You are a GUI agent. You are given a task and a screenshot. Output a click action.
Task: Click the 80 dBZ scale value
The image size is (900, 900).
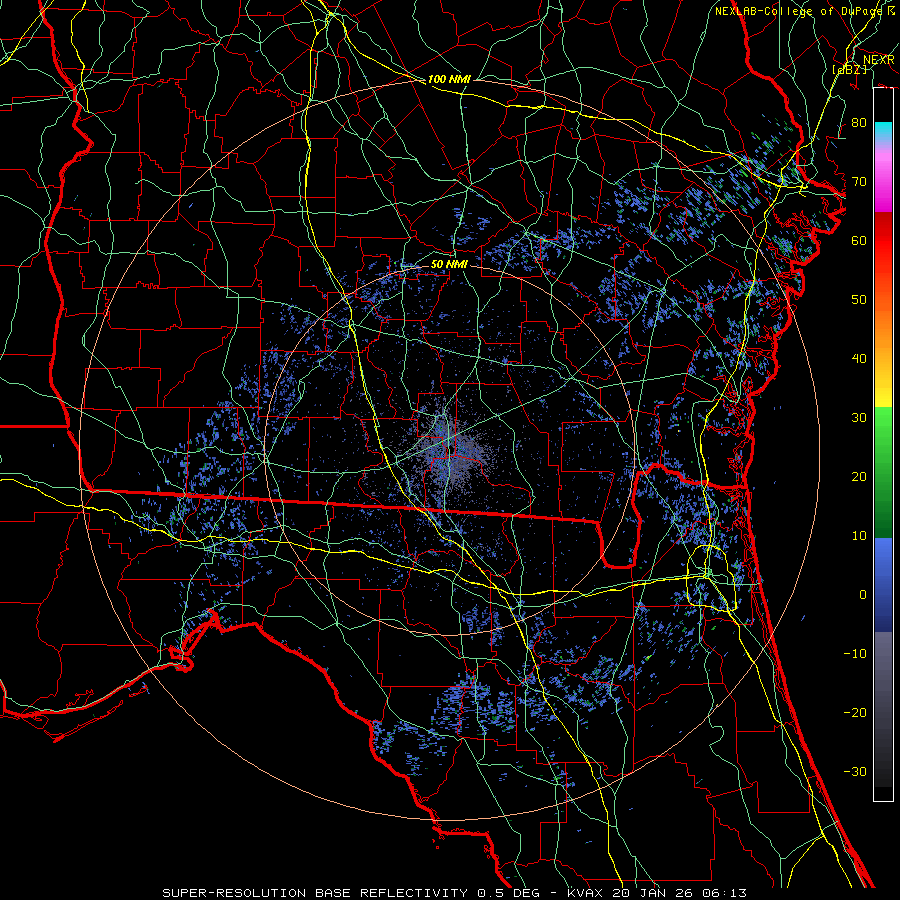point(859,122)
